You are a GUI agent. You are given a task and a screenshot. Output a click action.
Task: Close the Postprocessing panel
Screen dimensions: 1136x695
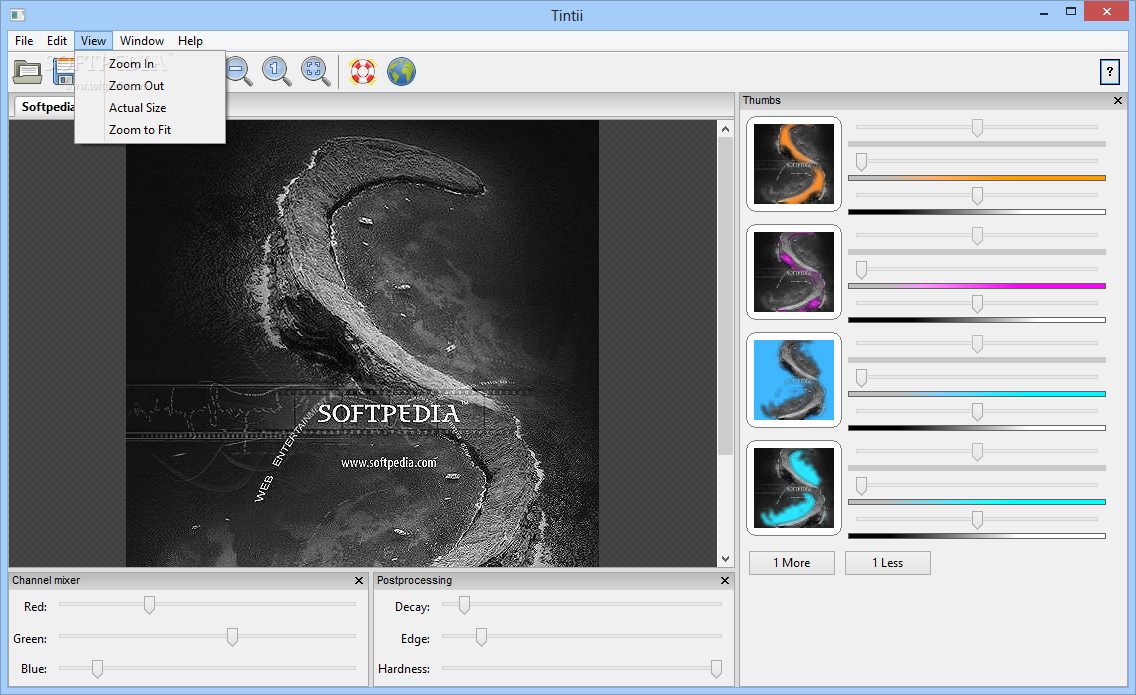pyautogui.click(x=724, y=580)
